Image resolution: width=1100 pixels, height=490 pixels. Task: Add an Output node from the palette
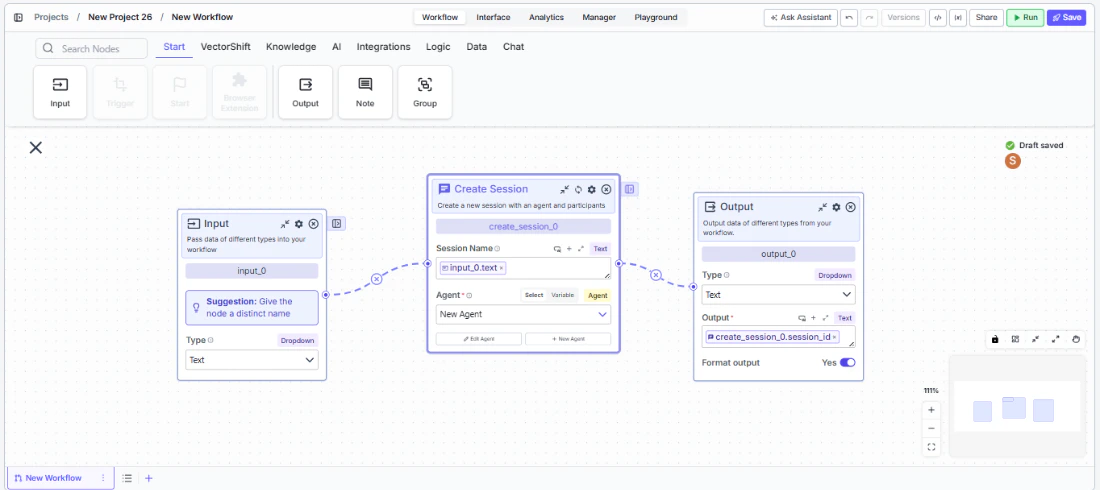pos(305,92)
